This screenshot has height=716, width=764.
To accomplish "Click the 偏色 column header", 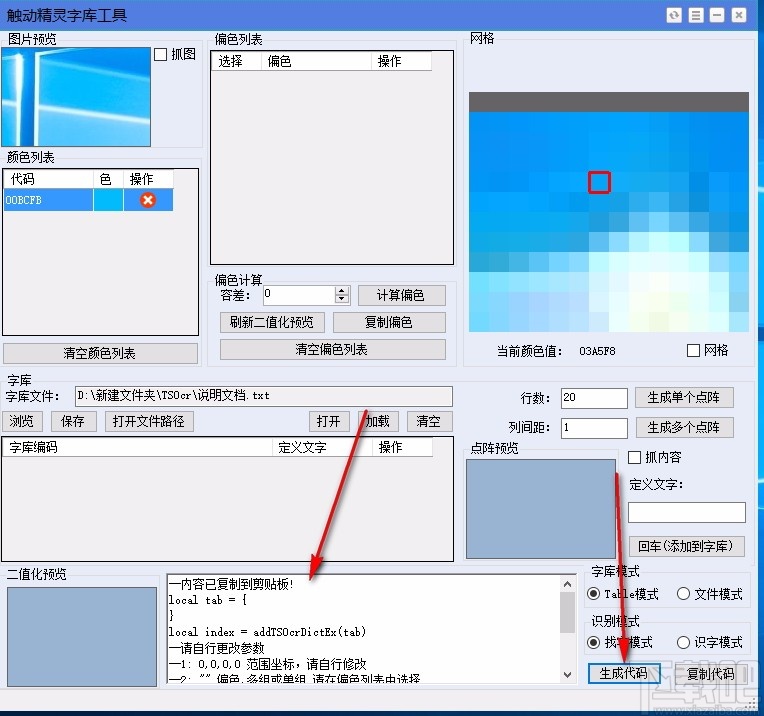I will [x=316, y=61].
